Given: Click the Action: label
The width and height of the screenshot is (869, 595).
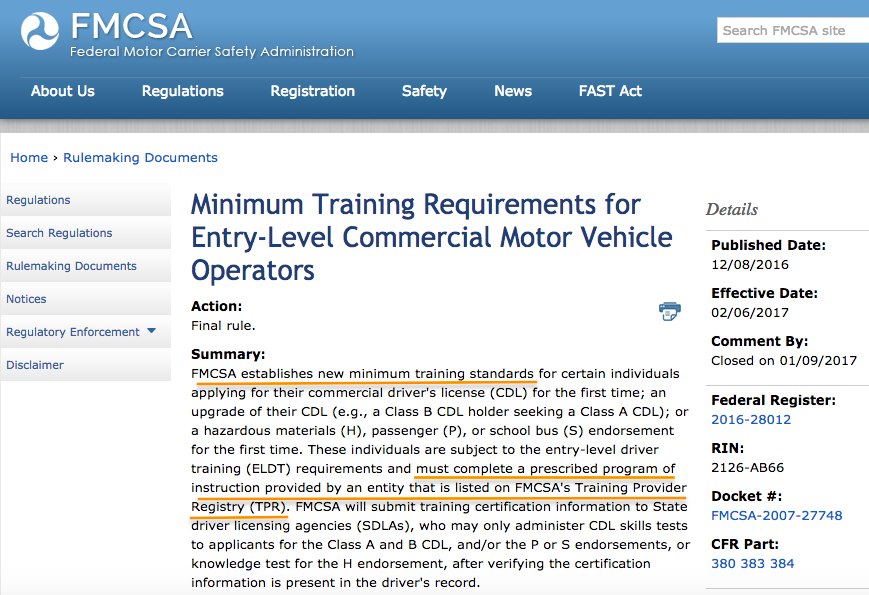Looking at the screenshot, I should (x=217, y=306).
